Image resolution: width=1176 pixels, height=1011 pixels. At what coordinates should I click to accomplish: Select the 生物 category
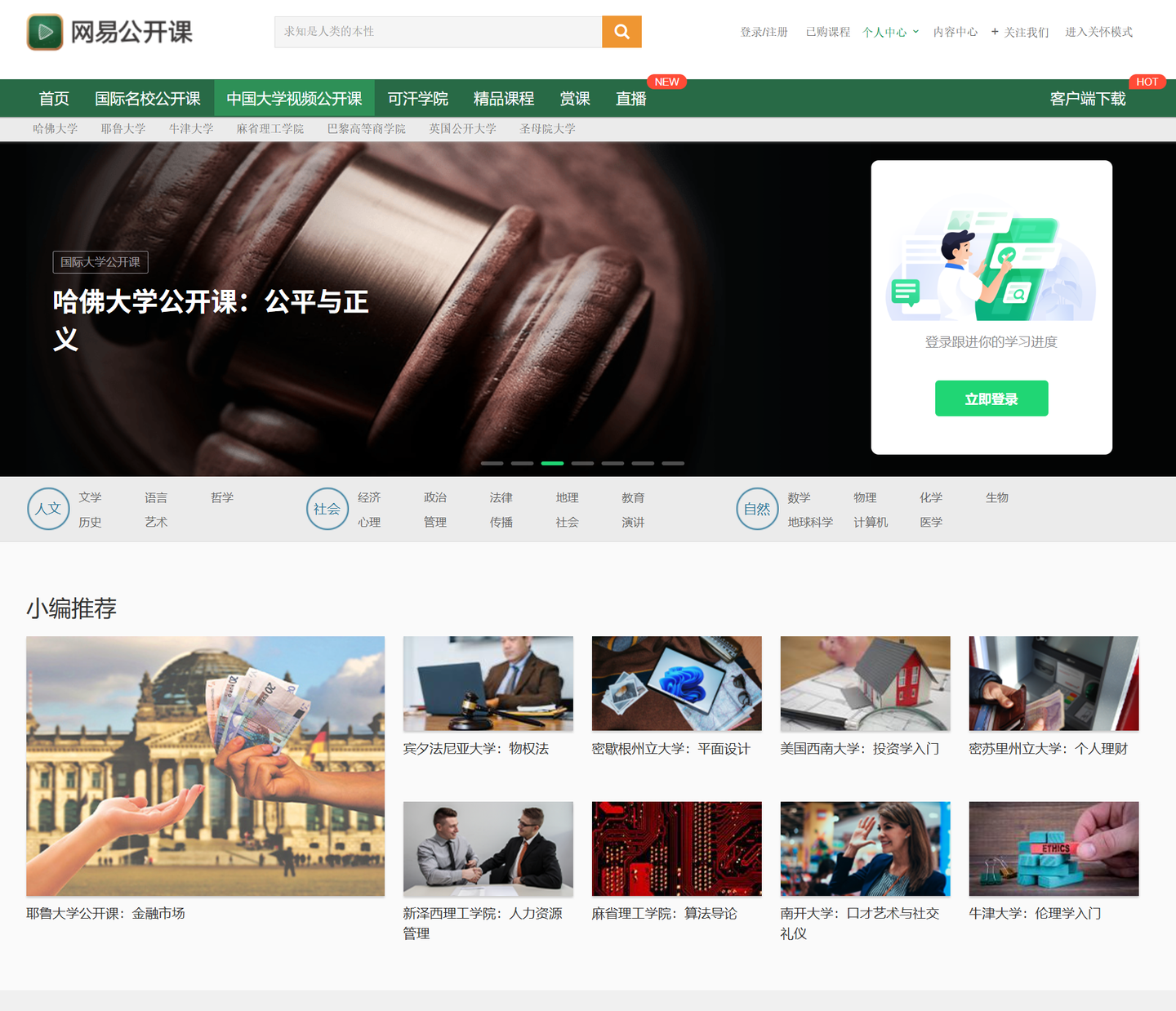tap(997, 497)
